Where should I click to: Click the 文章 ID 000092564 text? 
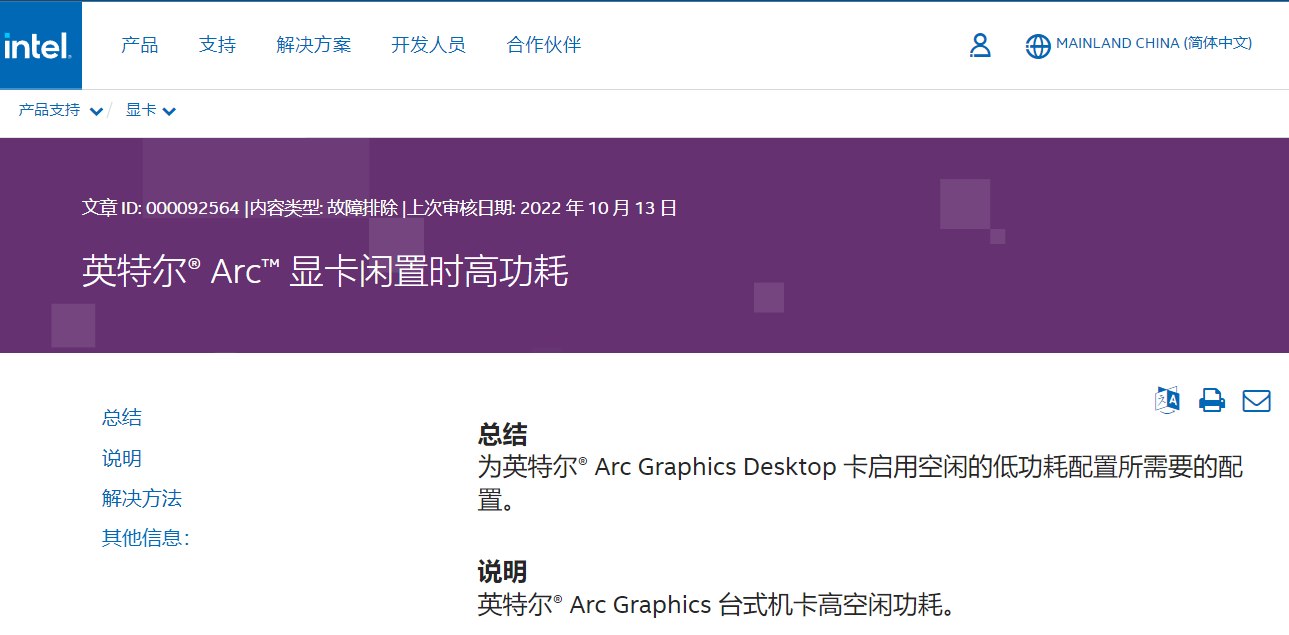[x=161, y=208]
